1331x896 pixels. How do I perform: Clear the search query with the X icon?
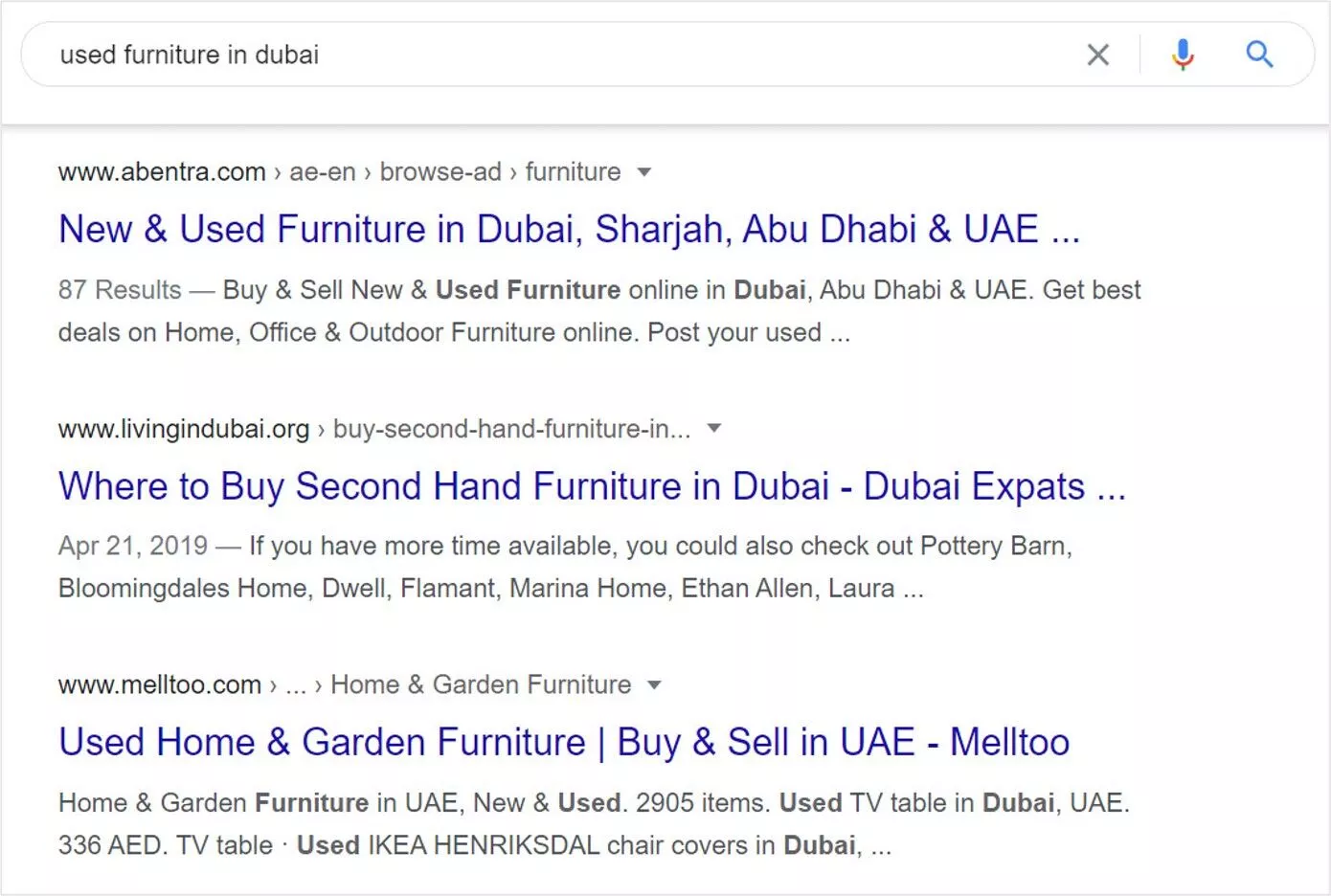click(1098, 55)
